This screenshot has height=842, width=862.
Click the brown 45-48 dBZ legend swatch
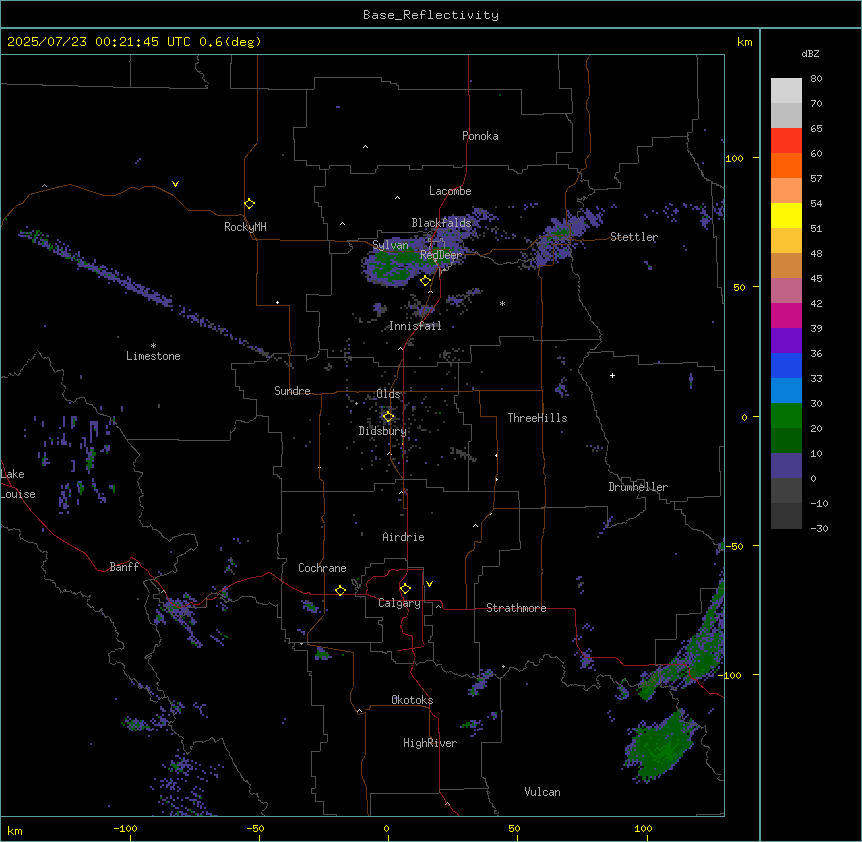pos(786,265)
